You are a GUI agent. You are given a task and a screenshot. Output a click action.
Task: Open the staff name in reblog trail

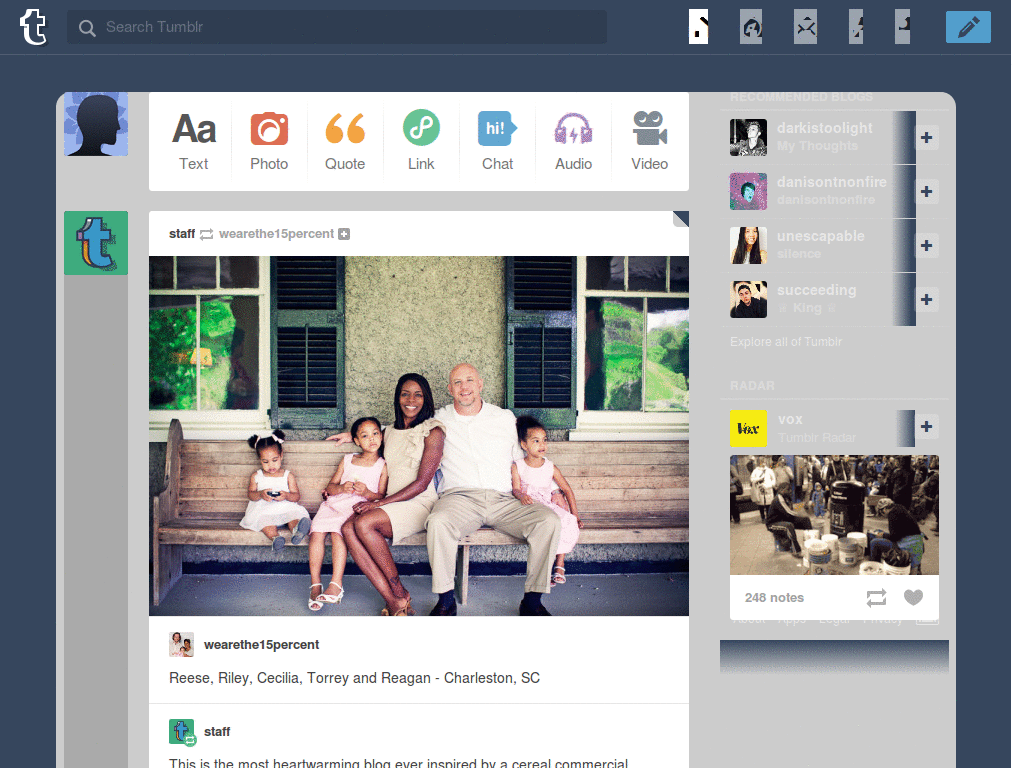[x=217, y=731]
